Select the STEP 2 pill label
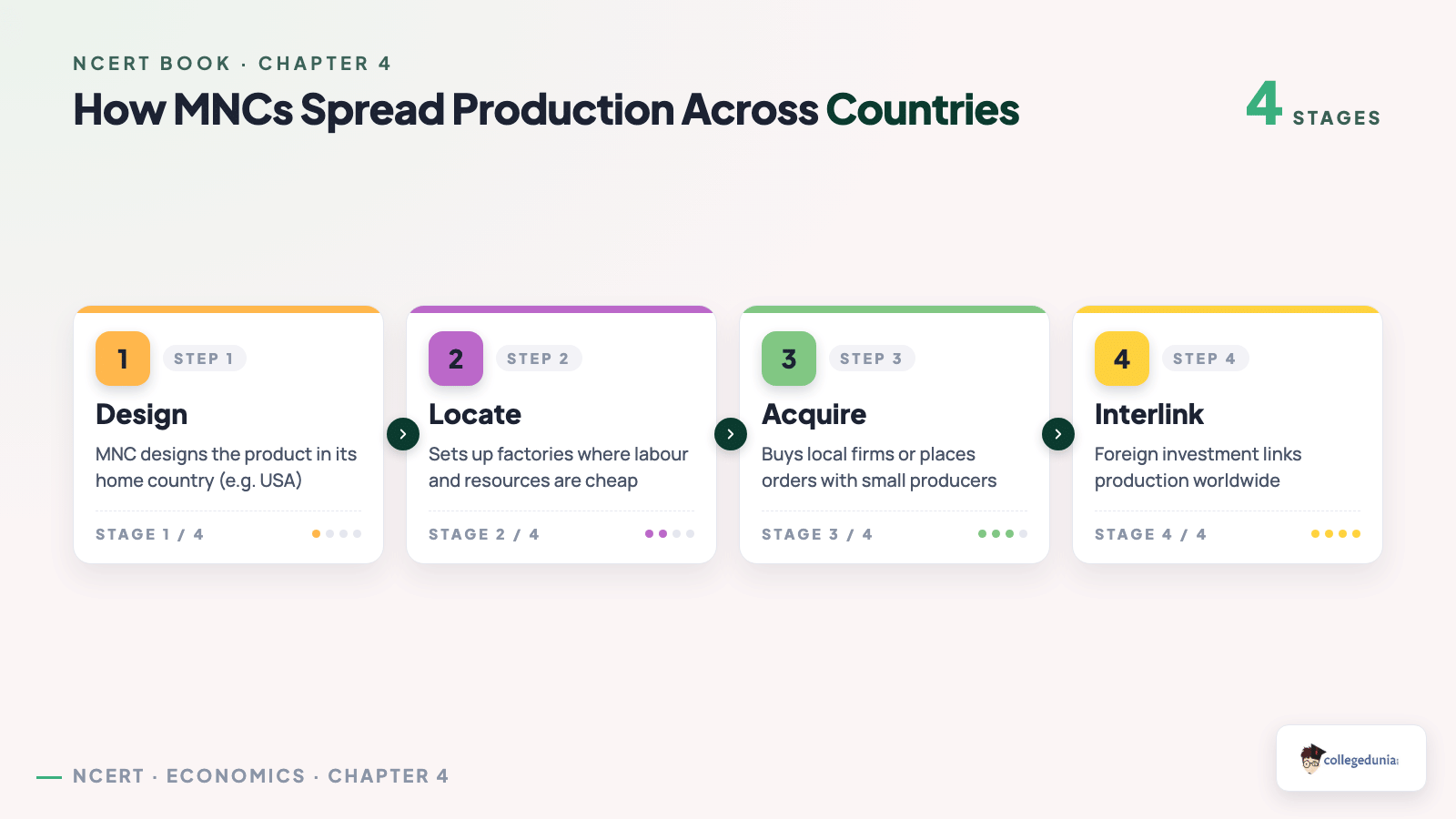Image resolution: width=1456 pixels, height=819 pixels. 538,359
